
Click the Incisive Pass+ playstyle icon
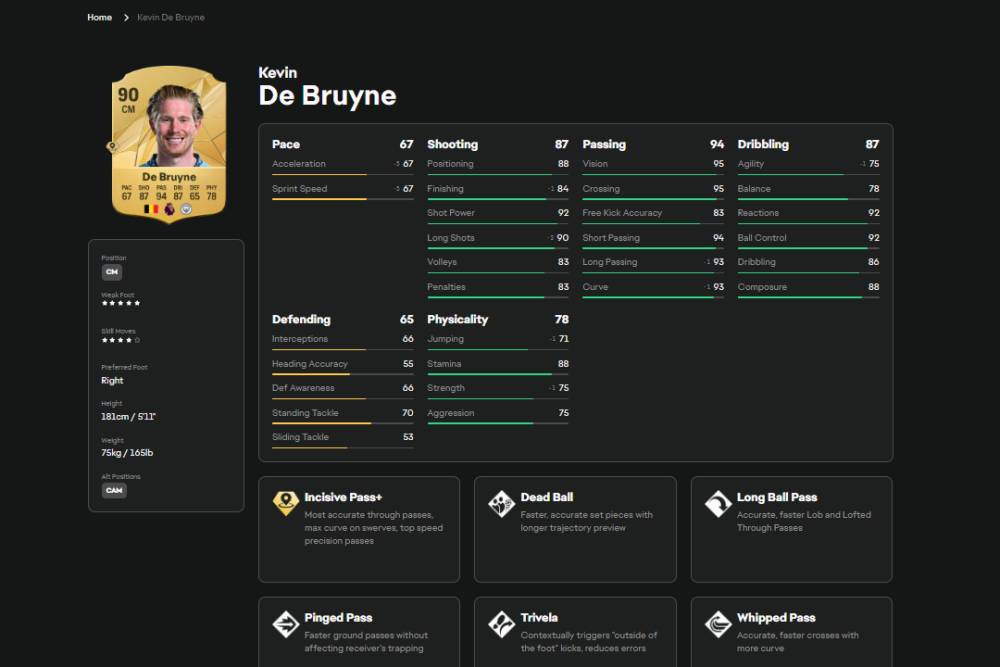tap(285, 503)
